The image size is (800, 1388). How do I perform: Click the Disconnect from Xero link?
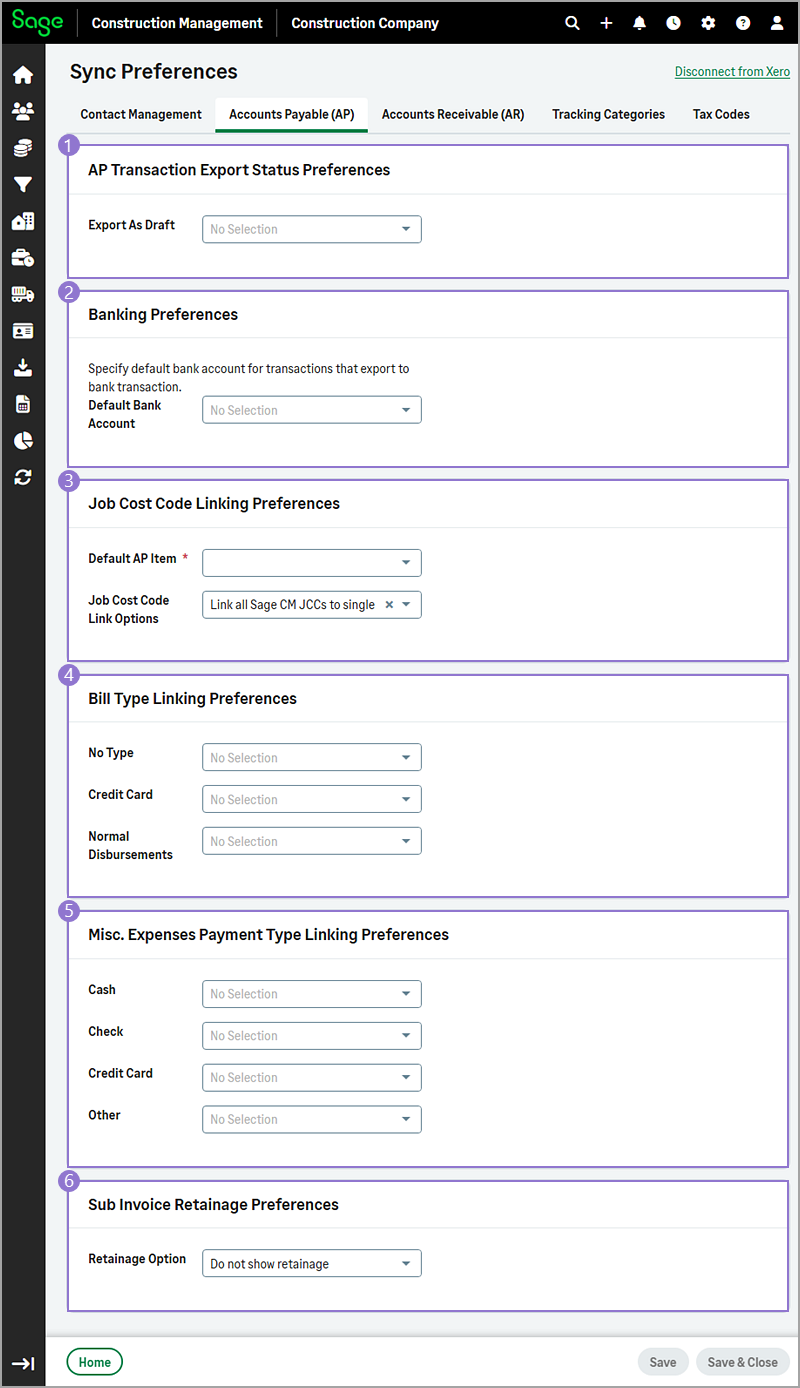[732, 71]
